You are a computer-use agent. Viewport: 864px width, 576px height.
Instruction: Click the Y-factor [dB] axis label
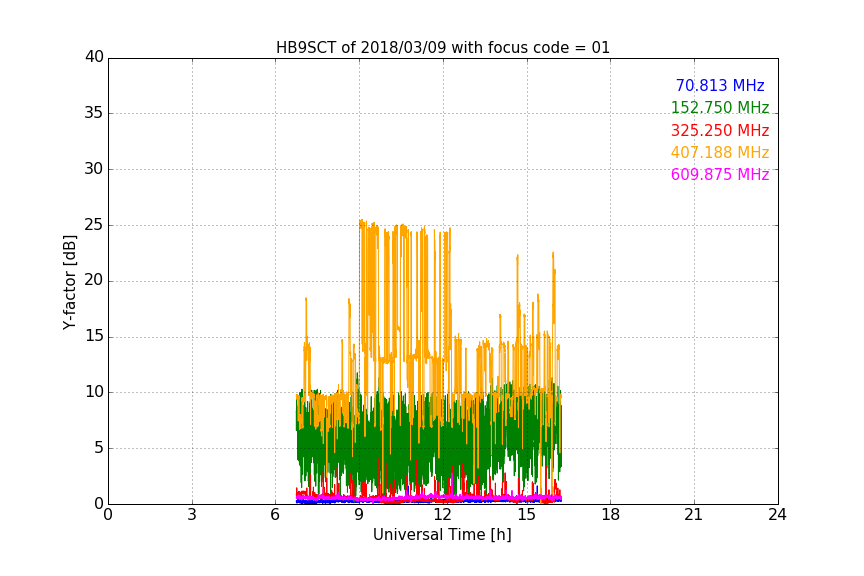pyautogui.click(x=70, y=282)
